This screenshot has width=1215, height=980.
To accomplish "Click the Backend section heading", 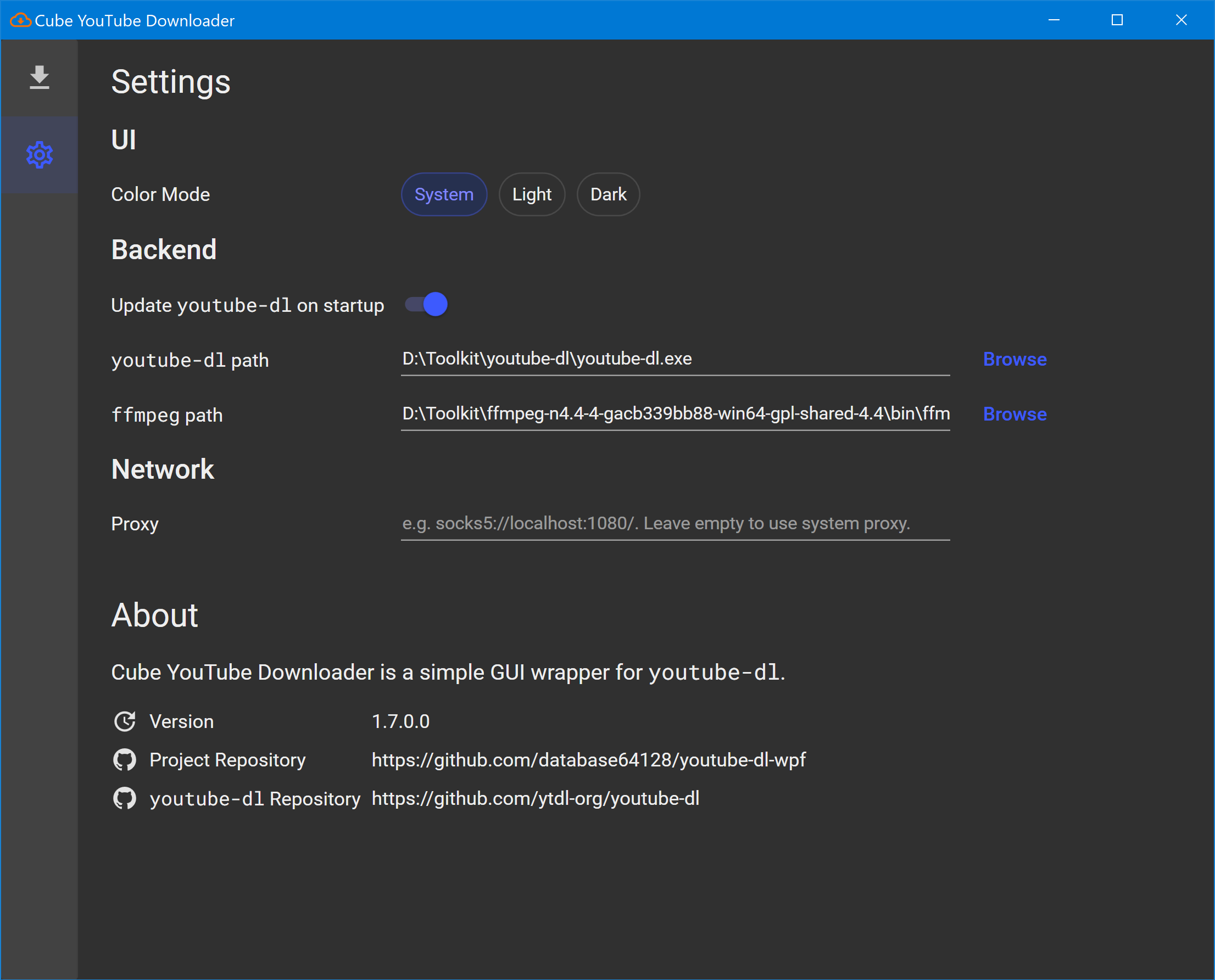I will (164, 249).
